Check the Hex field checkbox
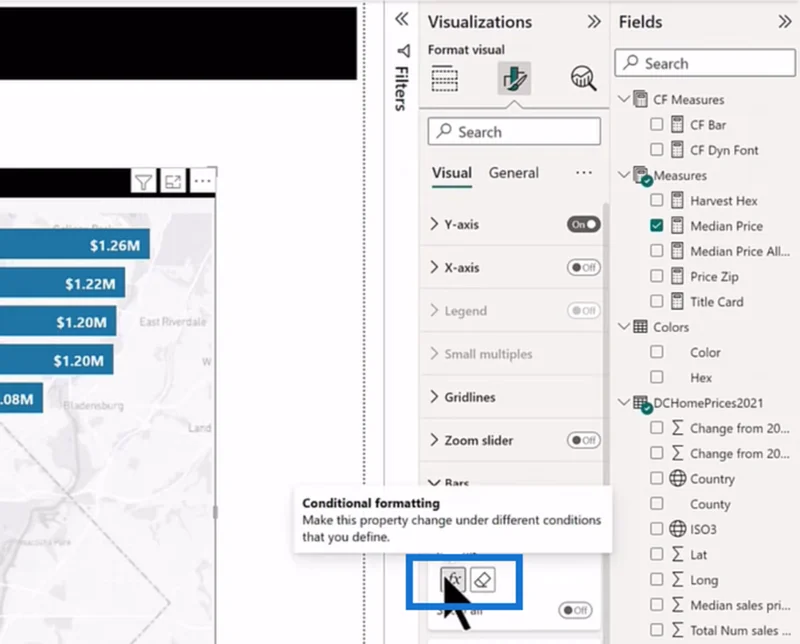This screenshot has width=800, height=644. (x=657, y=377)
